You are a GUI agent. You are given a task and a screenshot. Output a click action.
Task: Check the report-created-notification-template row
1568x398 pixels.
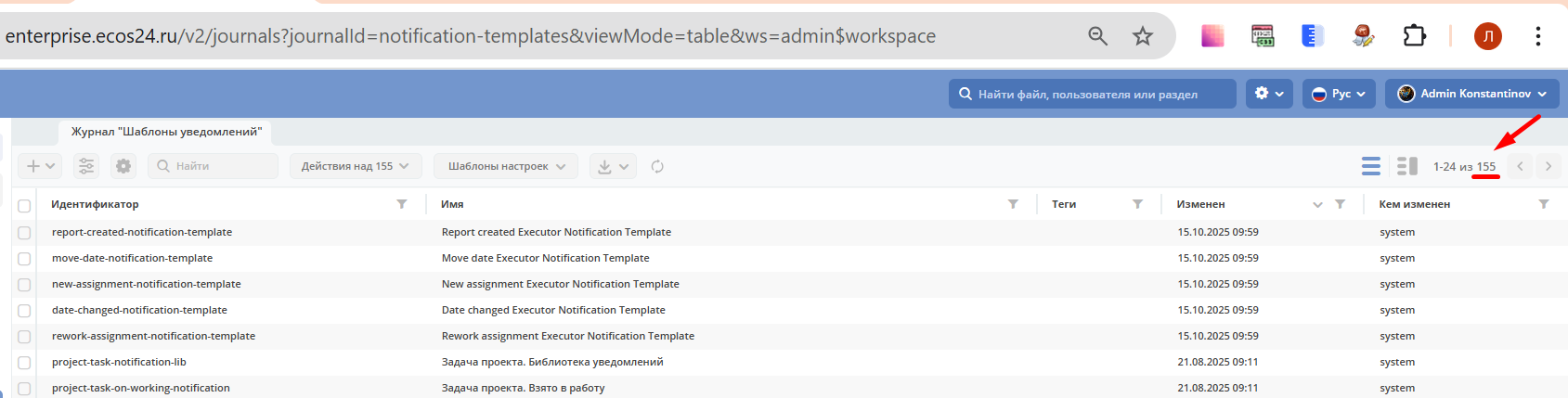(x=24, y=233)
